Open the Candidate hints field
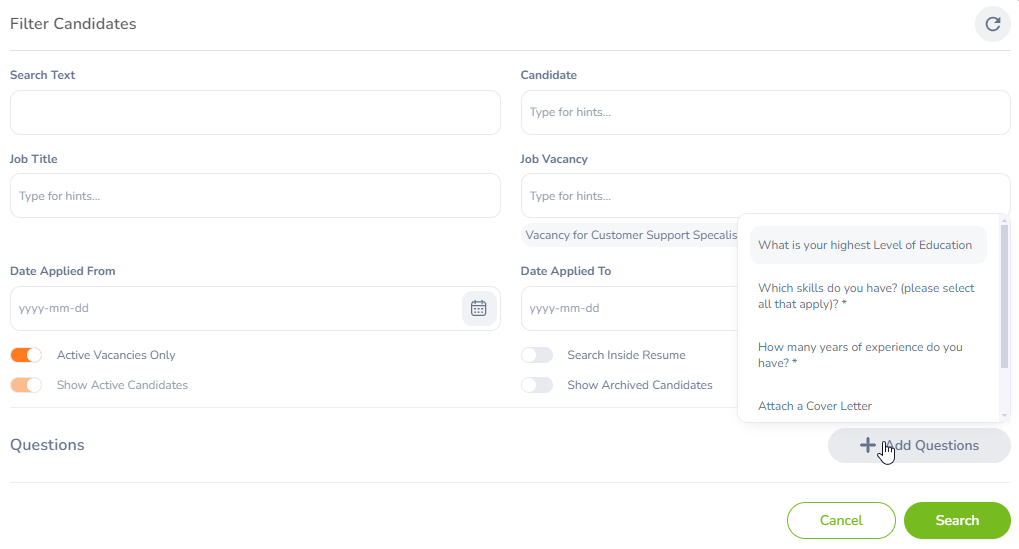Image resolution: width=1019 pixels, height=549 pixels. point(765,112)
